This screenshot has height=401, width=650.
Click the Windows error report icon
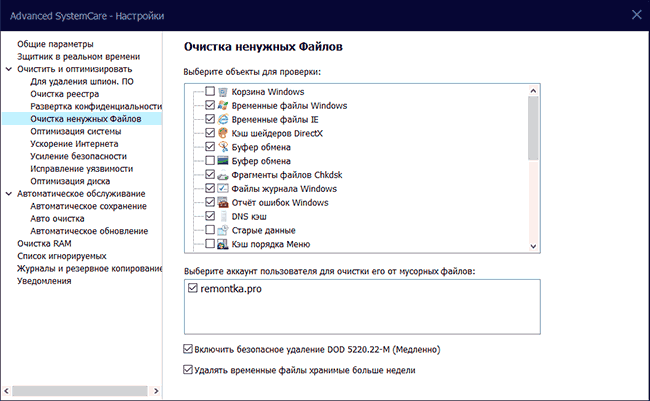(223, 202)
